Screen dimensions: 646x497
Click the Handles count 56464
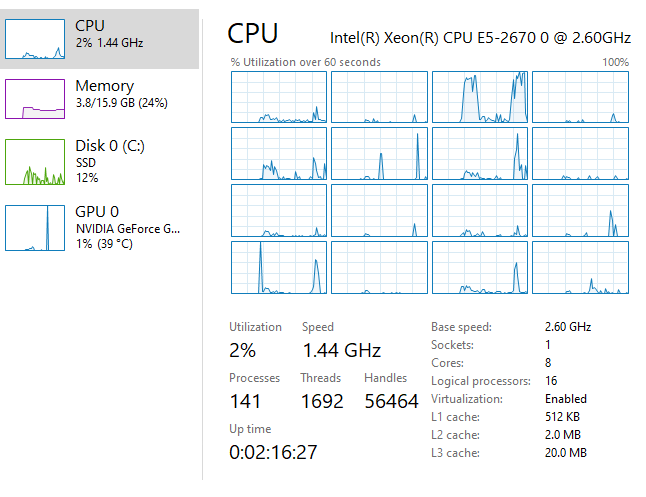[391, 401]
